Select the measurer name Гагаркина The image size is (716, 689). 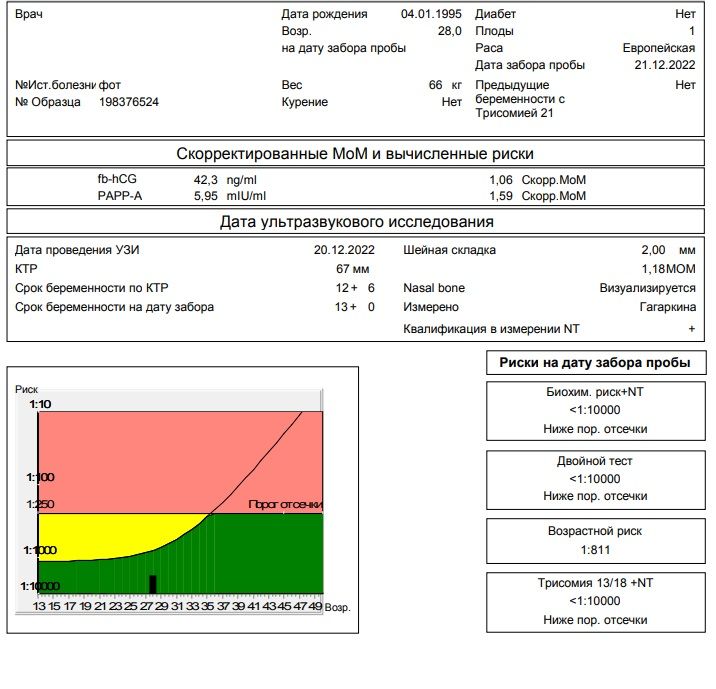(x=667, y=307)
